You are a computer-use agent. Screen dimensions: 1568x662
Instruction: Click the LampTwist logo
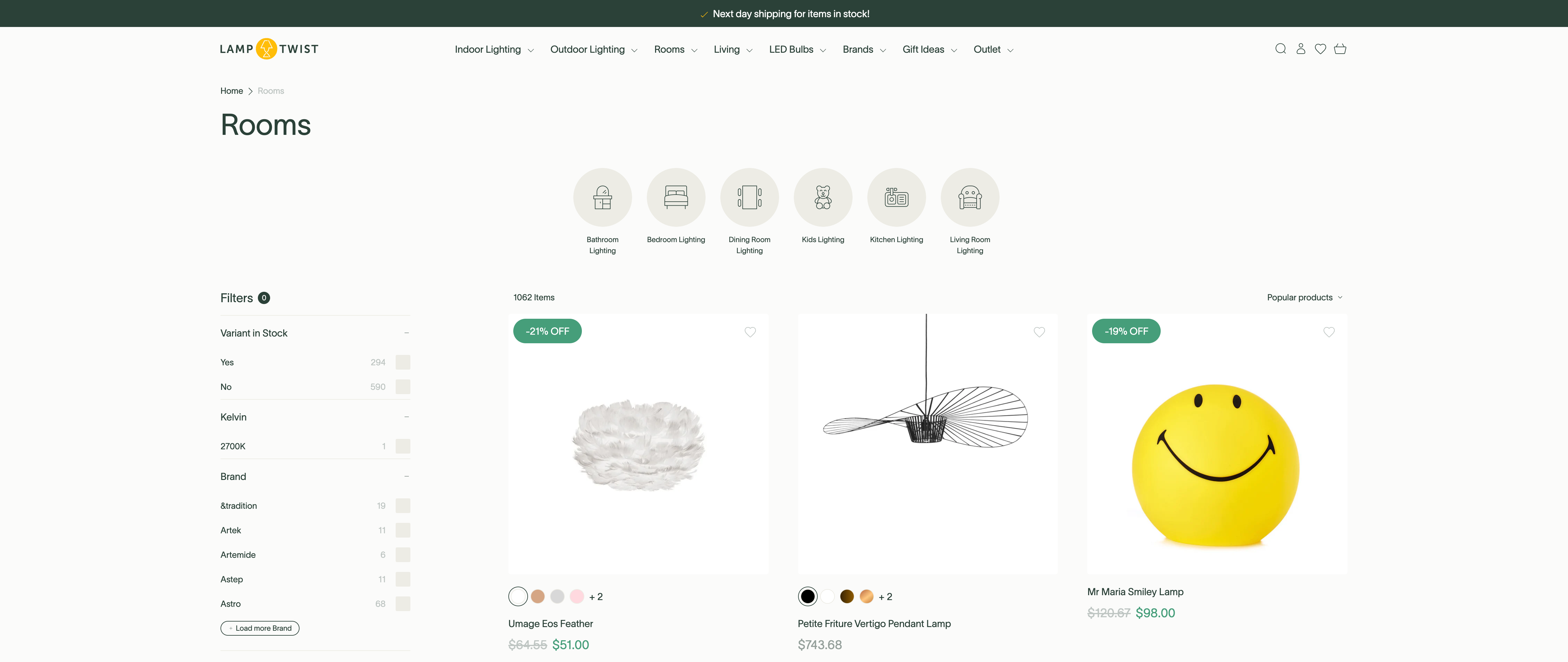coord(269,49)
